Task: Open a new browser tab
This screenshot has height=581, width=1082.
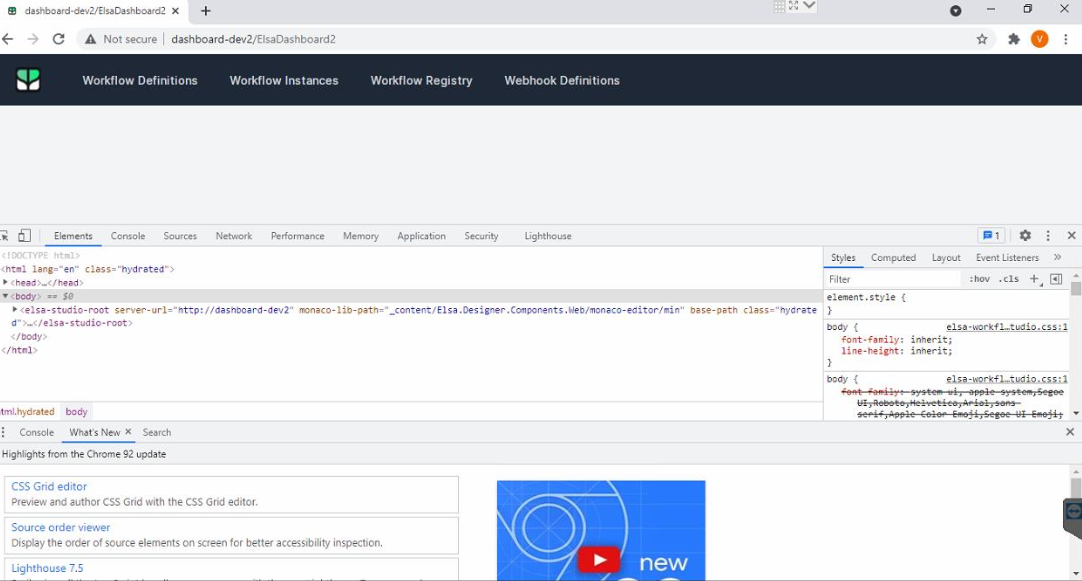Action: [206, 11]
